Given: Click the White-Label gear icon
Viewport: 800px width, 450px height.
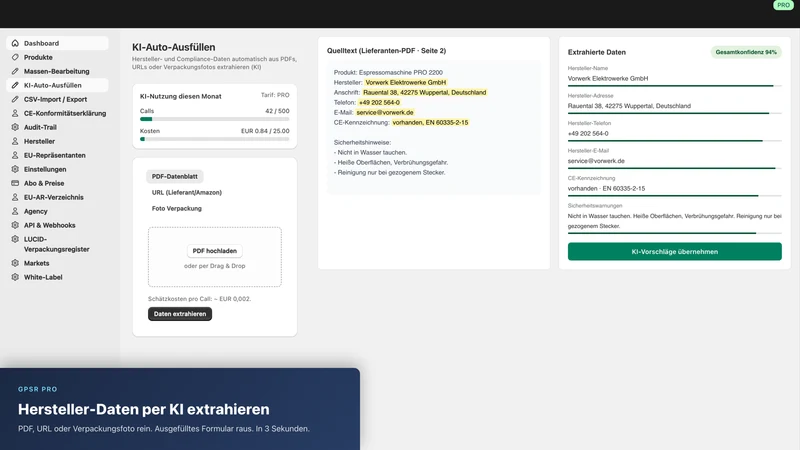Looking at the screenshot, I should [15, 277].
